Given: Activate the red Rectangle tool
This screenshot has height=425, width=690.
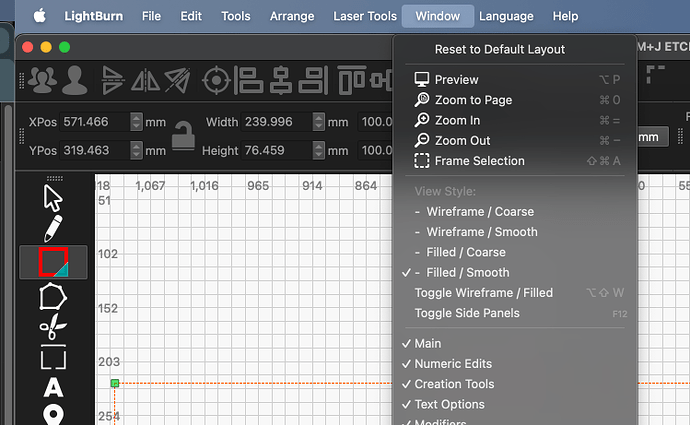Looking at the screenshot, I should tap(53, 262).
